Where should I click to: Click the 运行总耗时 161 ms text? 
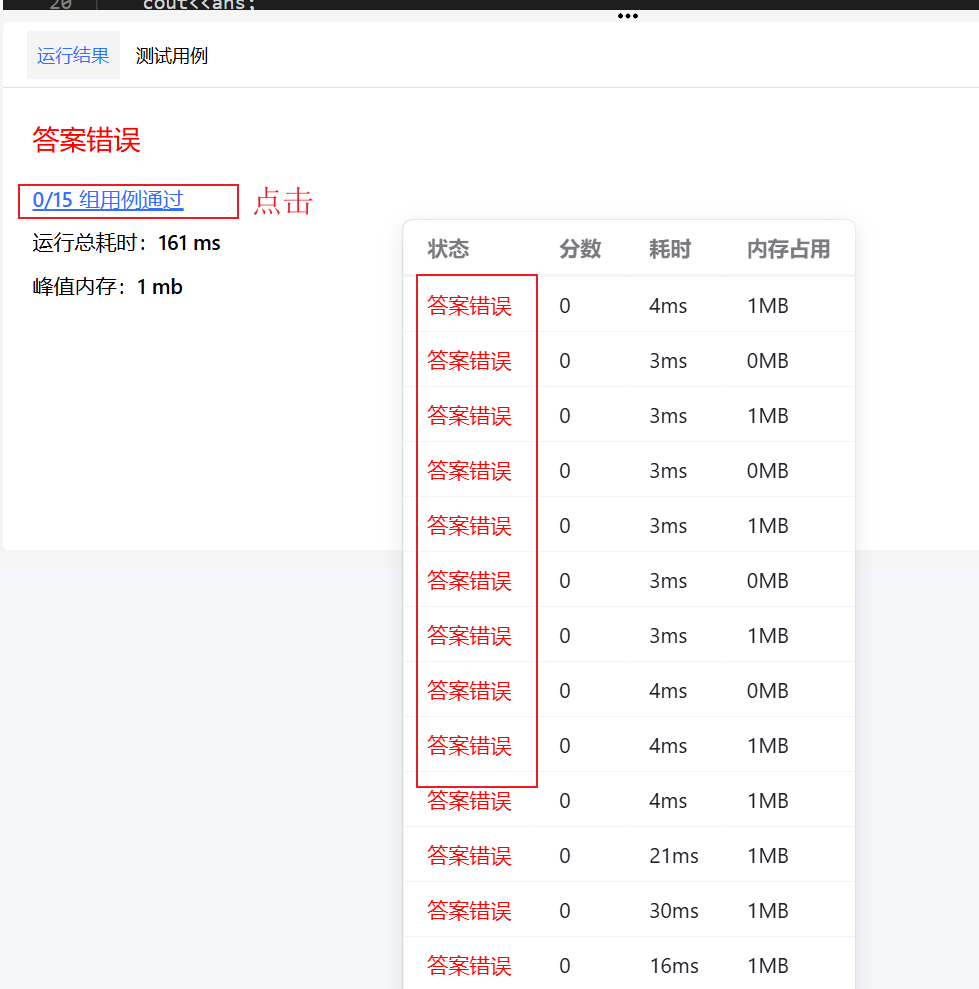tap(126, 243)
